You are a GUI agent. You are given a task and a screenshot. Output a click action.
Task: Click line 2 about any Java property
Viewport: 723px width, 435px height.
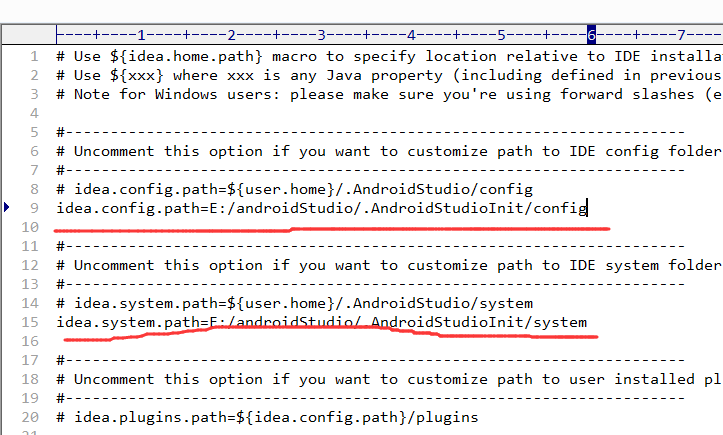click(389, 75)
